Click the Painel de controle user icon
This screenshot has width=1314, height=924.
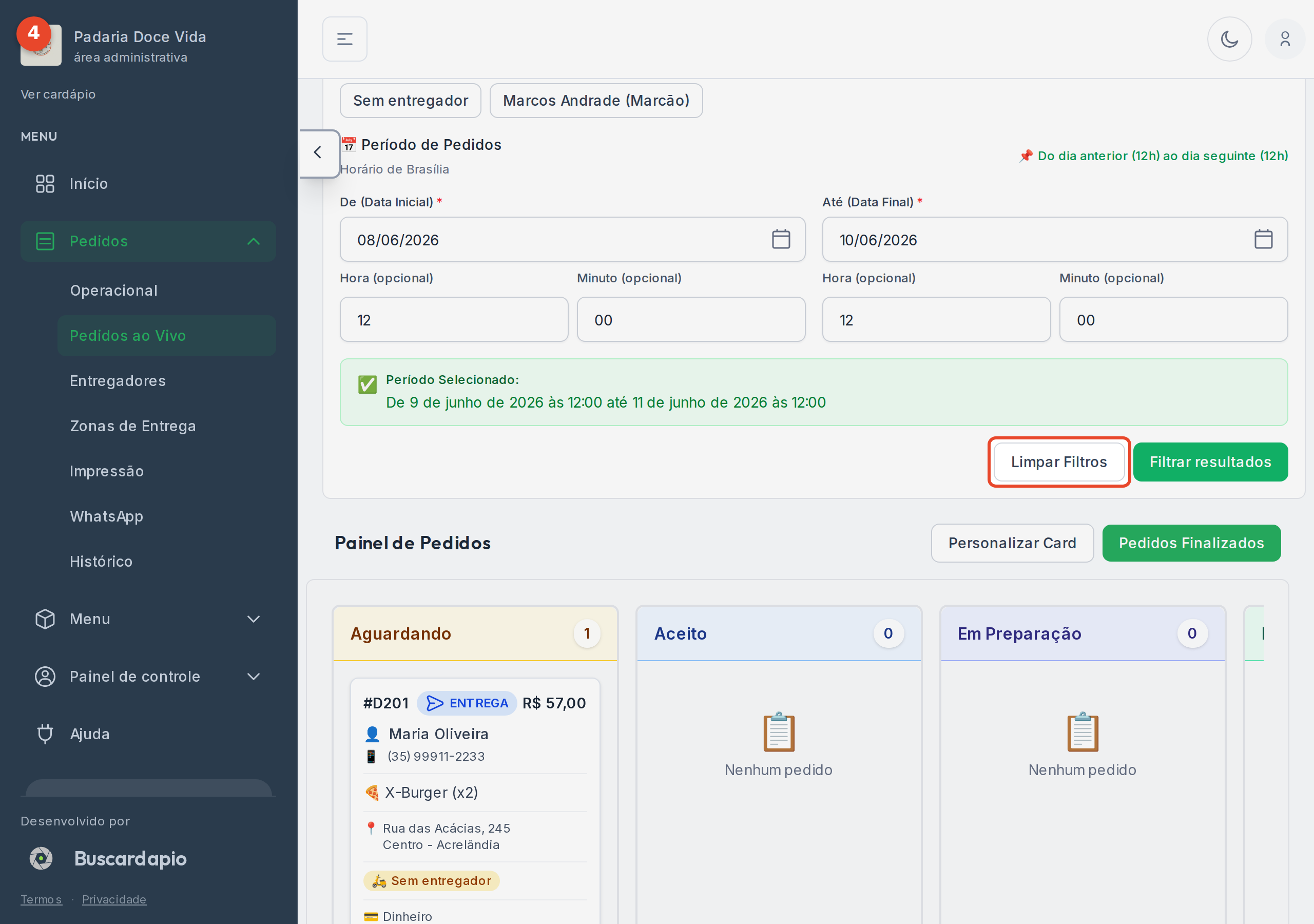point(45,676)
